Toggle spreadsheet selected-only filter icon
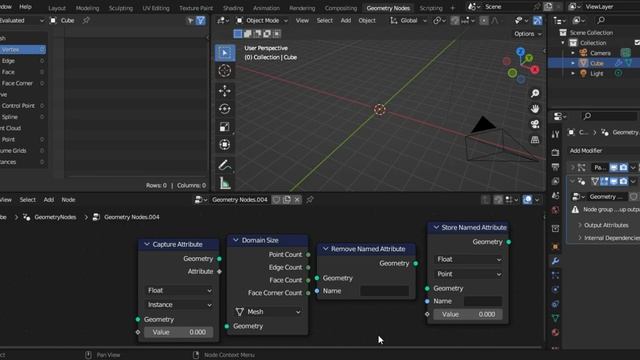640x360 pixels. click(x=190, y=20)
